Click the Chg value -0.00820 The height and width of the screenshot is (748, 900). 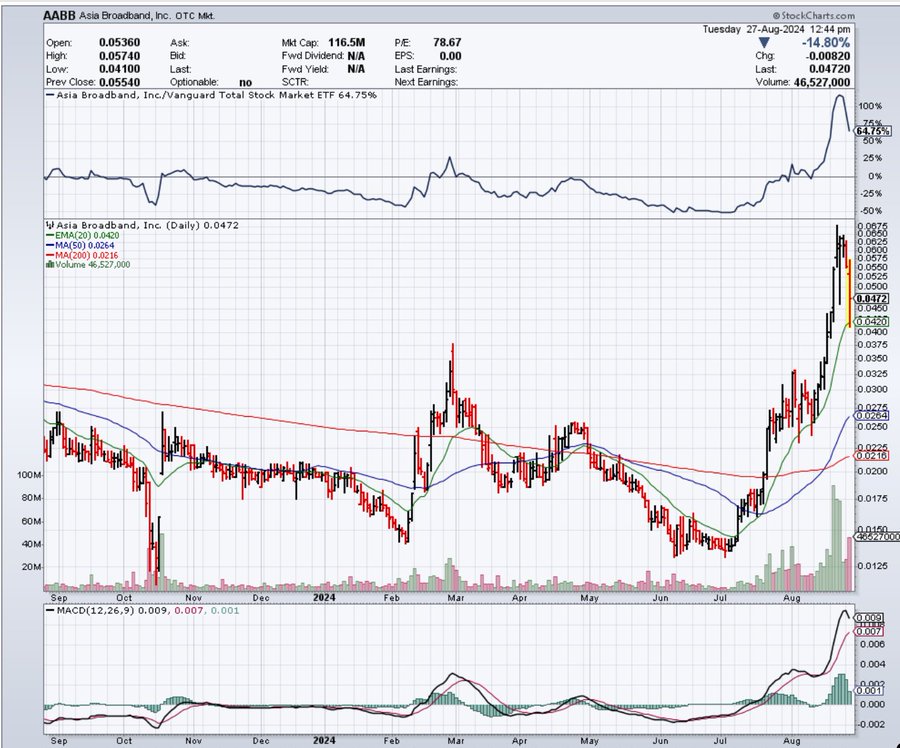(x=828, y=56)
